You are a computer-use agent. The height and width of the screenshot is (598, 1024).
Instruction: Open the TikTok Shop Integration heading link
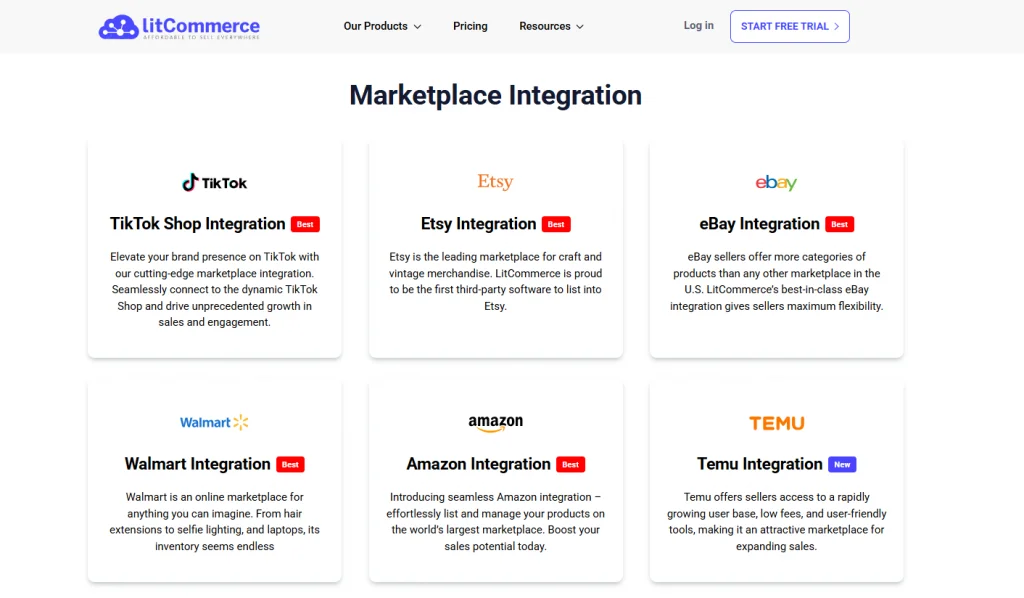197,224
